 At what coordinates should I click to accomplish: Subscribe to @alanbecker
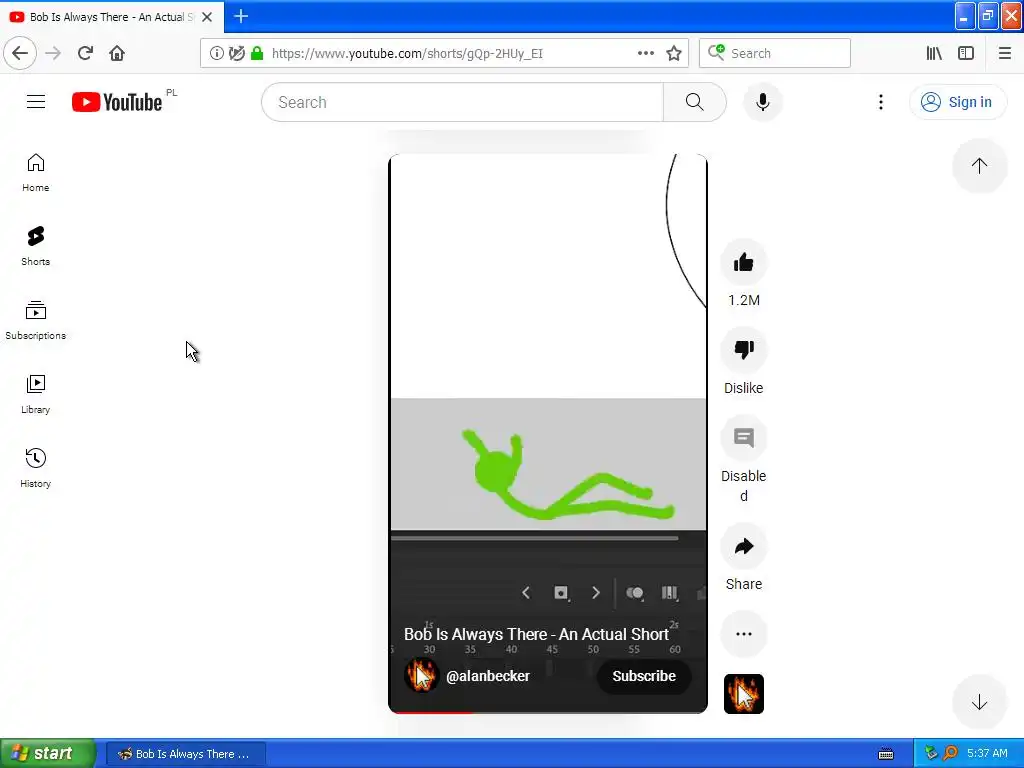[x=643, y=676]
